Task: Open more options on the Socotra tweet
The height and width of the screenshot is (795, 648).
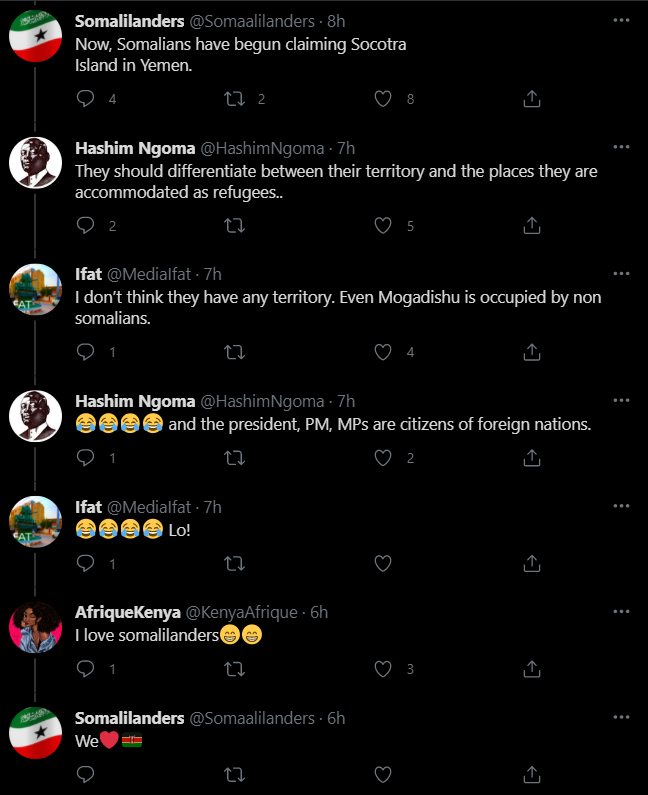Action: tap(621, 20)
